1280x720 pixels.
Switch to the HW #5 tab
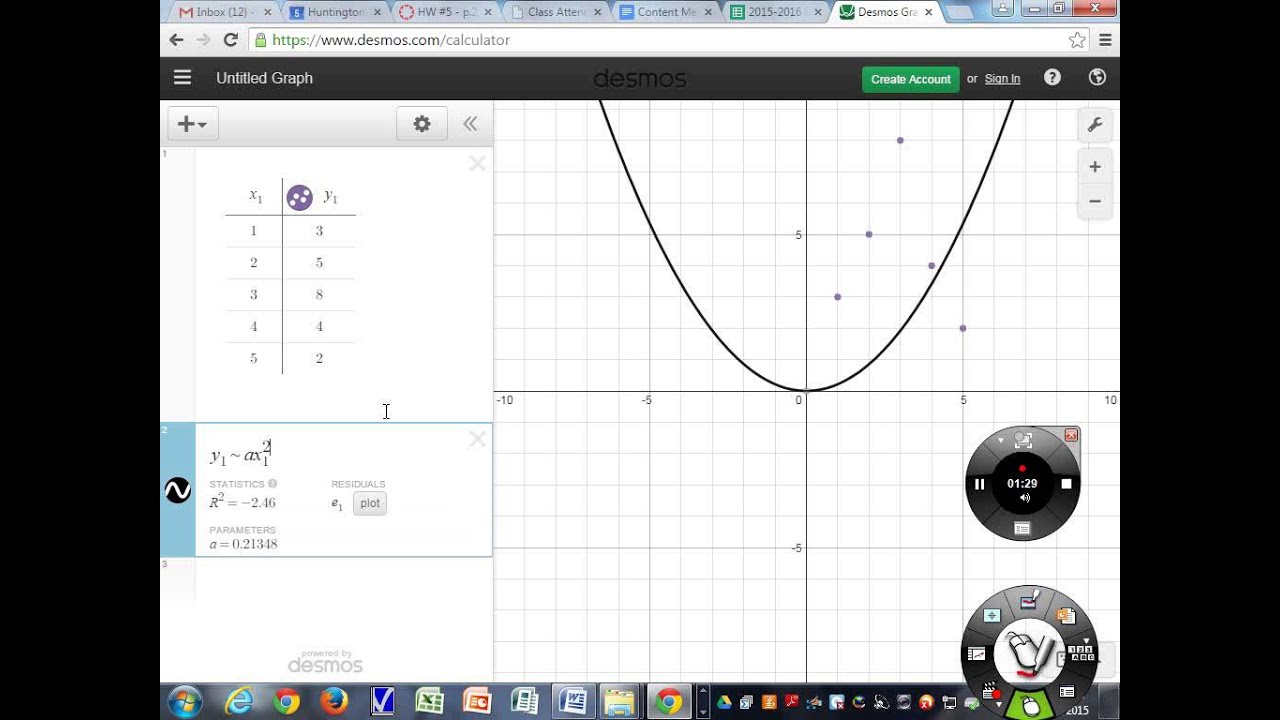pyautogui.click(x=443, y=12)
